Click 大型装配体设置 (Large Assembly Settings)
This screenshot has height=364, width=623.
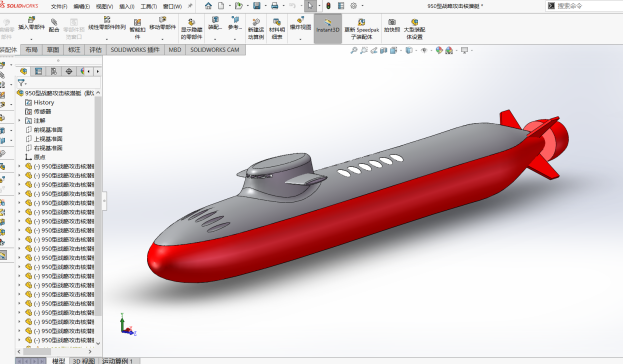(414, 29)
